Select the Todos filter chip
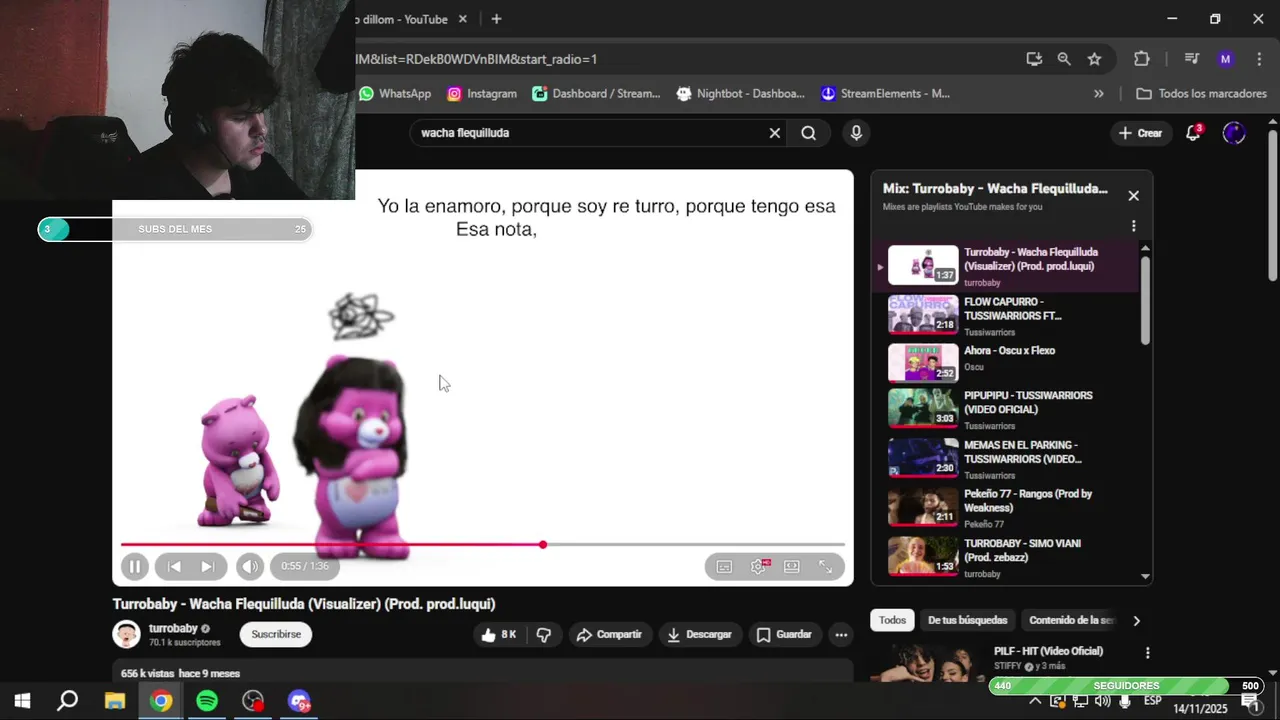Screen dimensions: 1280x720 [x=892, y=620]
